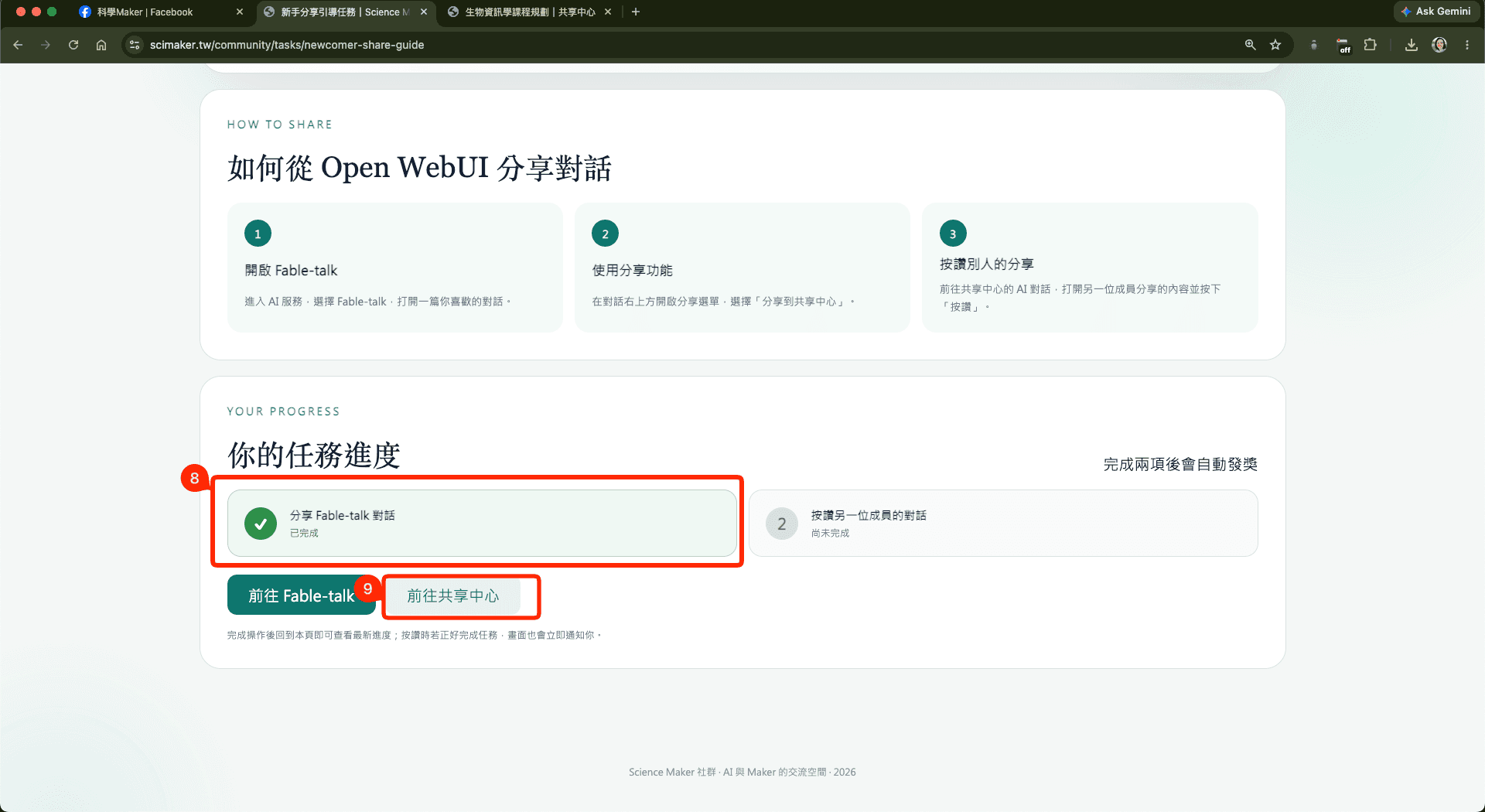The height and width of the screenshot is (812, 1485).
Task: Open the Extensions puzzle menu
Action: [1371, 45]
